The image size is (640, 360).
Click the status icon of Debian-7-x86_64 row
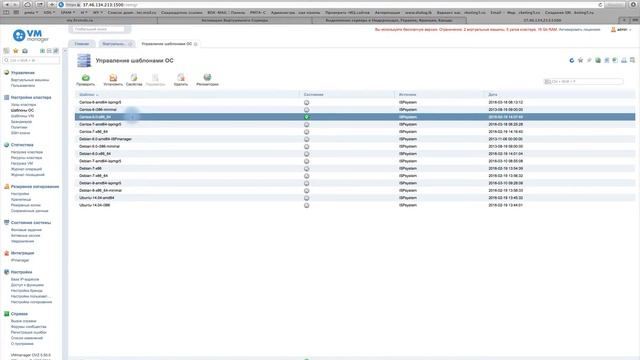[307, 176]
